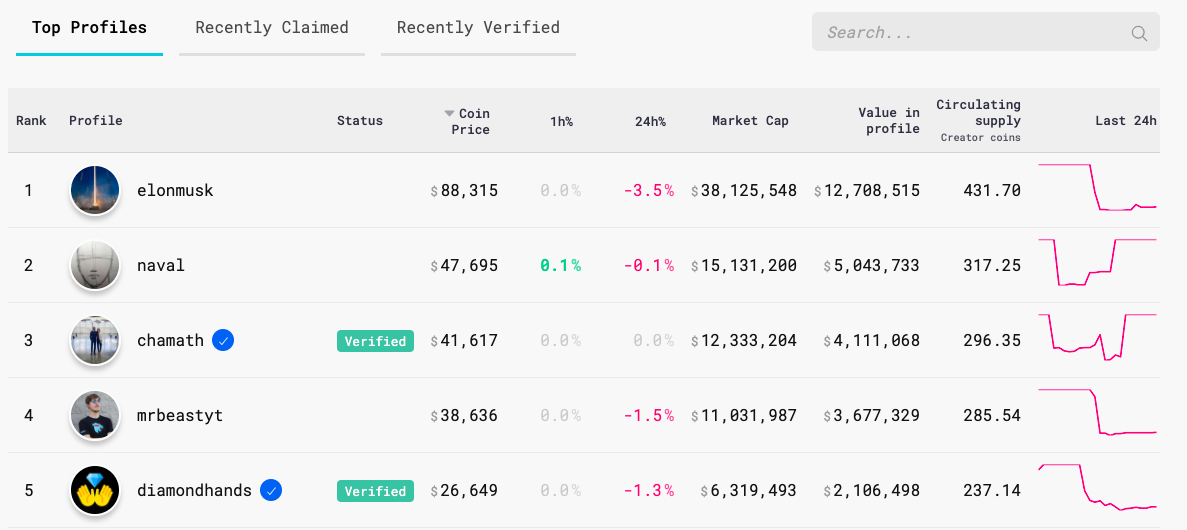Switch to the Top Profiles tab
This screenshot has width=1187, height=530.
pyautogui.click(x=89, y=28)
